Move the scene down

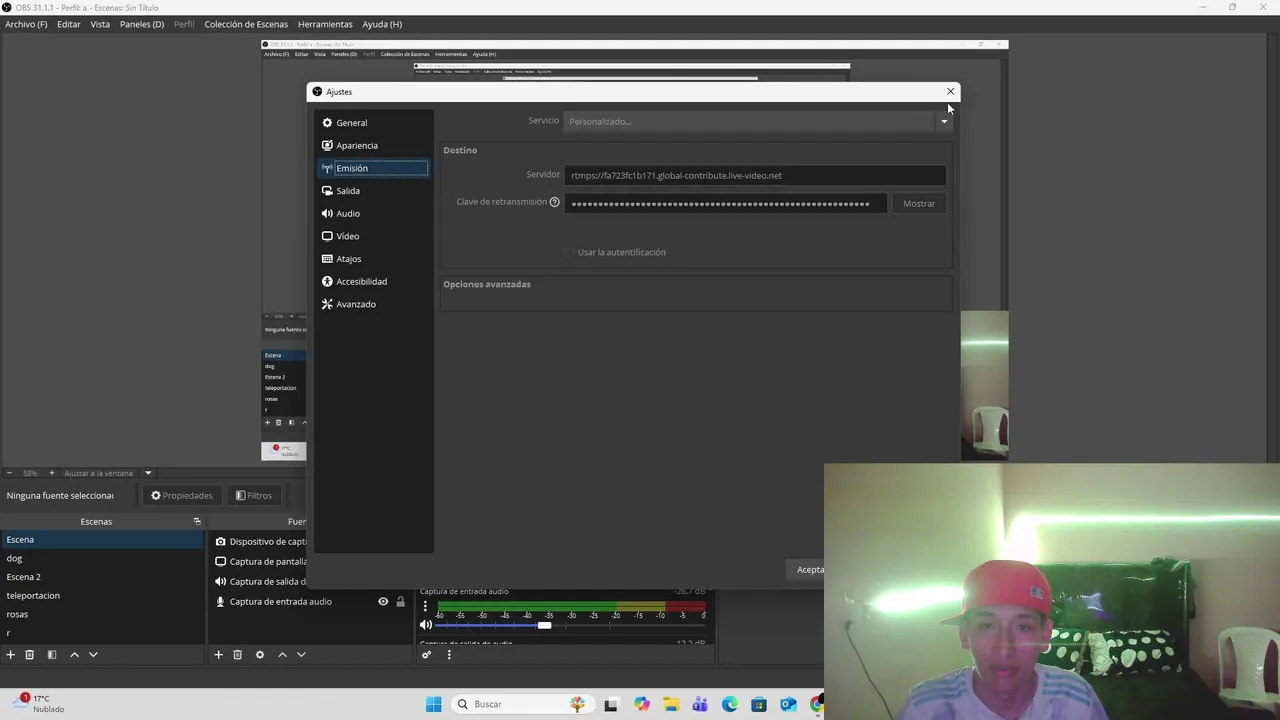[x=93, y=655]
